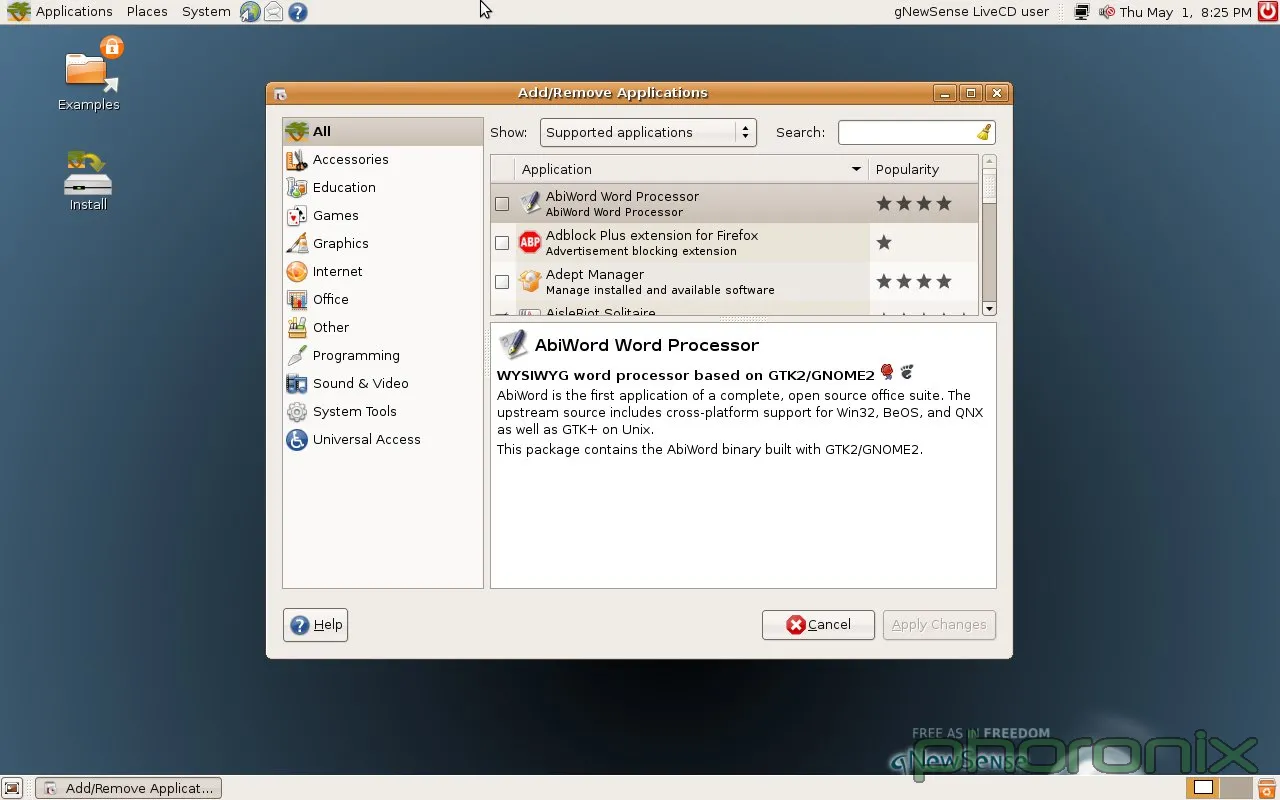Image resolution: width=1280 pixels, height=800 pixels.
Task: Open the Accessories category icon
Action: point(297,159)
